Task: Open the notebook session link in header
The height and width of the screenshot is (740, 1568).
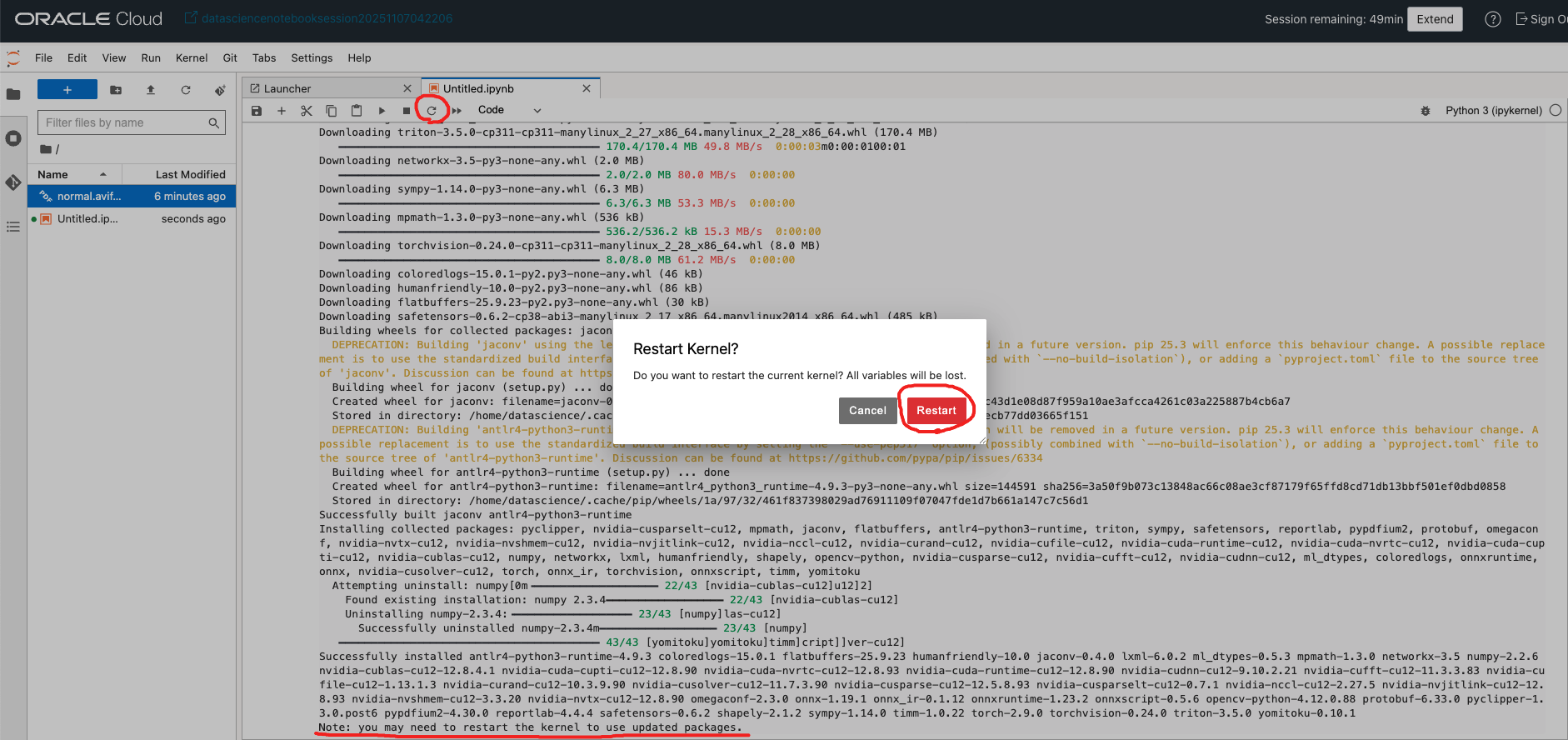Action: (318, 18)
